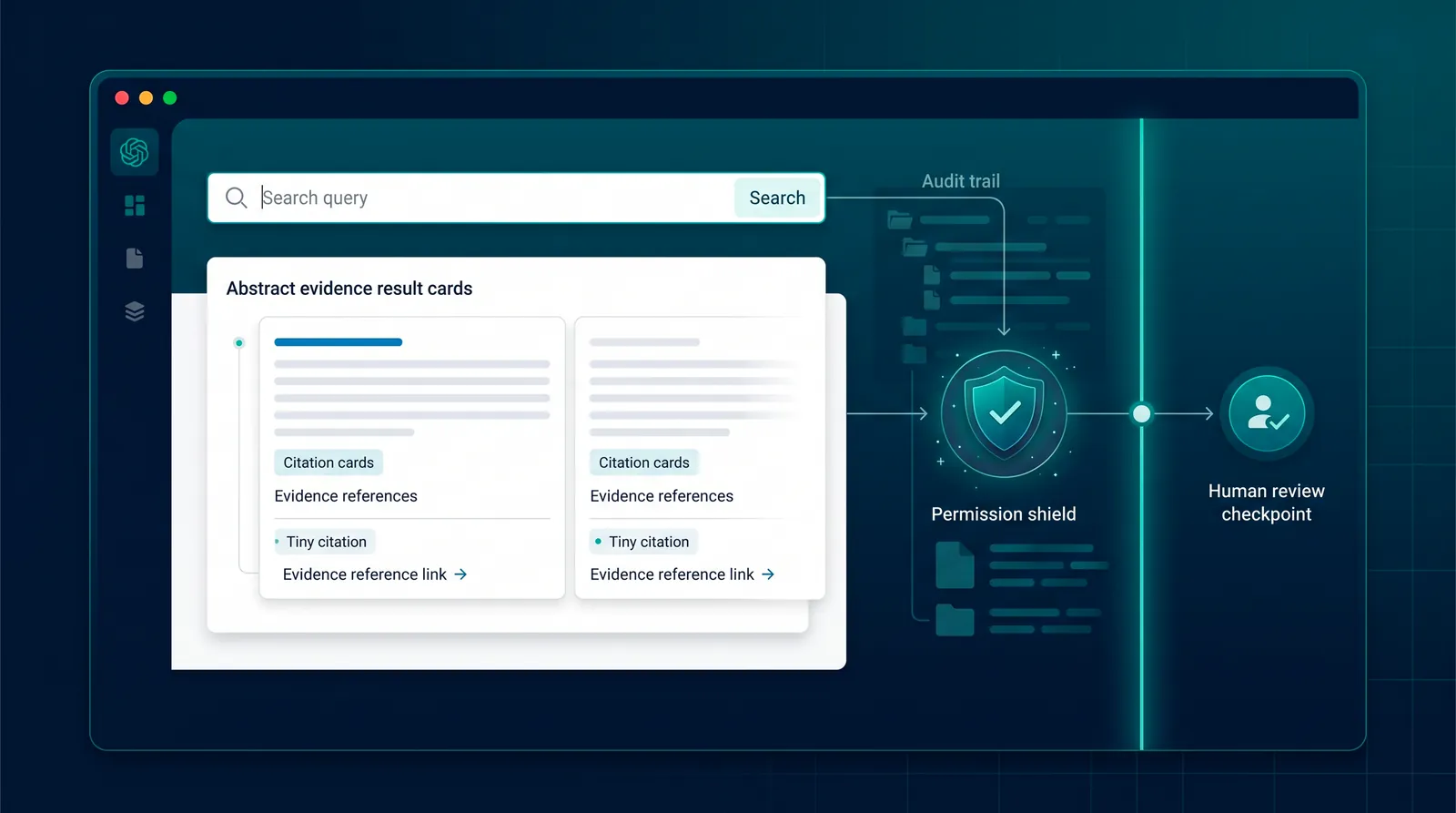Open the dashboard grid icon in the sidebar
The image size is (1456, 813).
click(x=135, y=206)
